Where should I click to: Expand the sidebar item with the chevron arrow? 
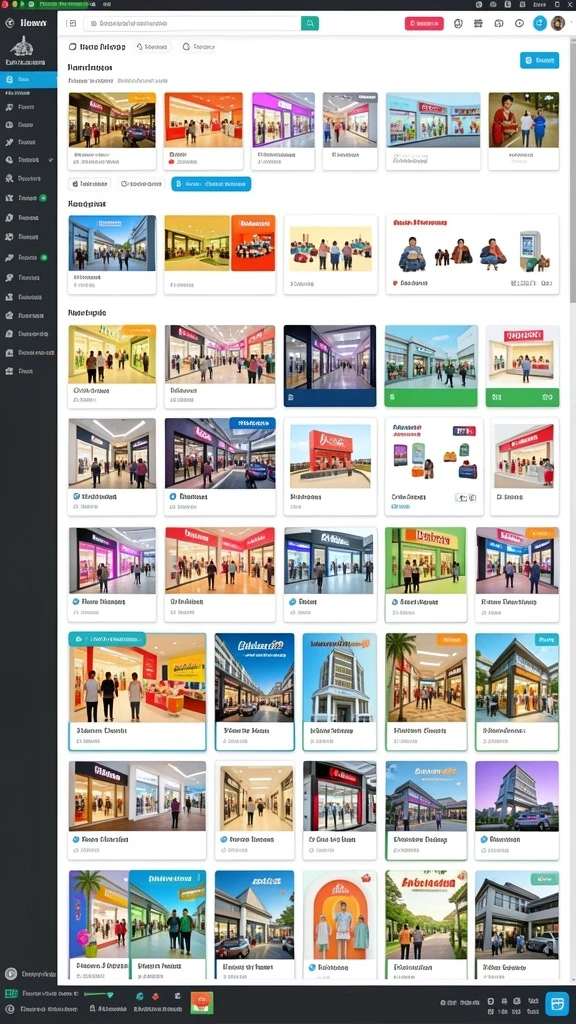click(28, 159)
